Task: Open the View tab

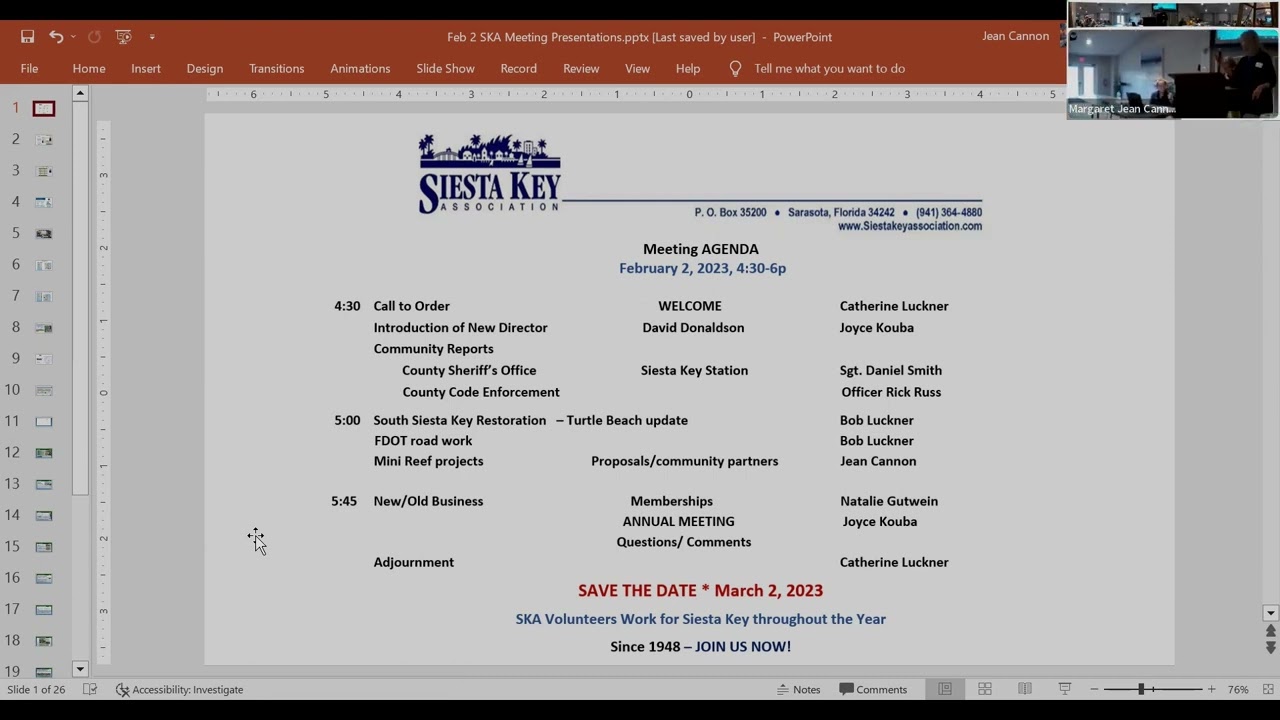Action: pos(637,69)
